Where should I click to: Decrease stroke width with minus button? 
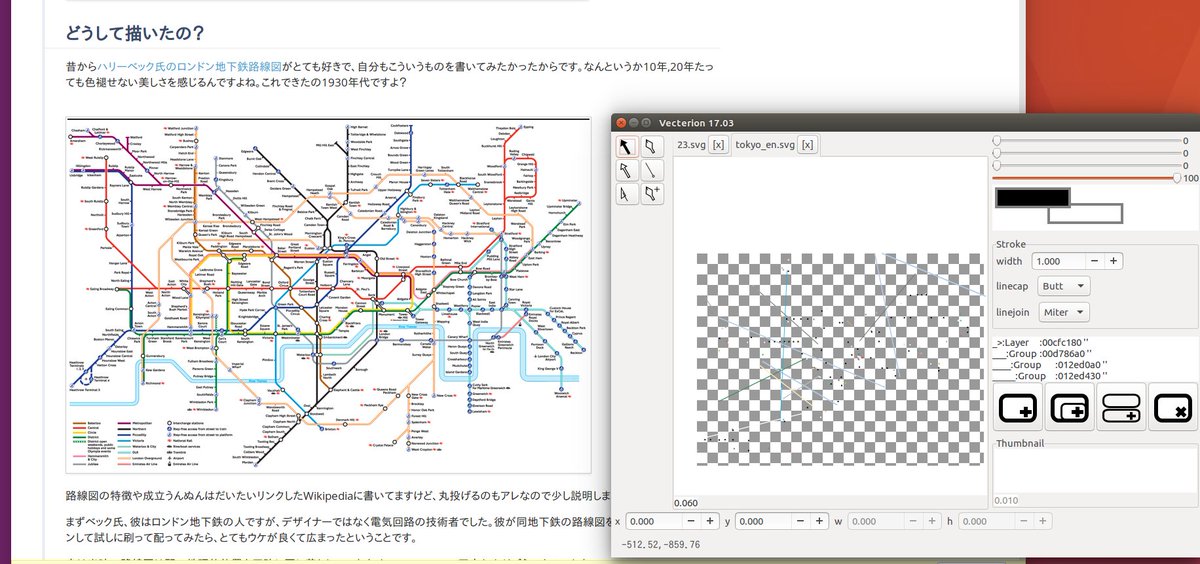click(x=1094, y=260)
